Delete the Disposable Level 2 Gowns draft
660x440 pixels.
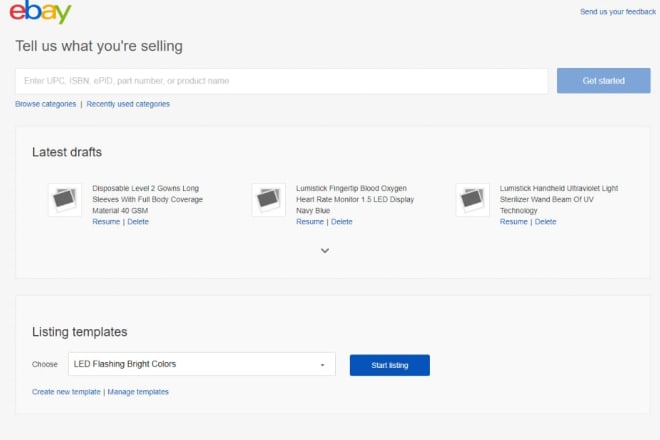click(x=138, y=221)
